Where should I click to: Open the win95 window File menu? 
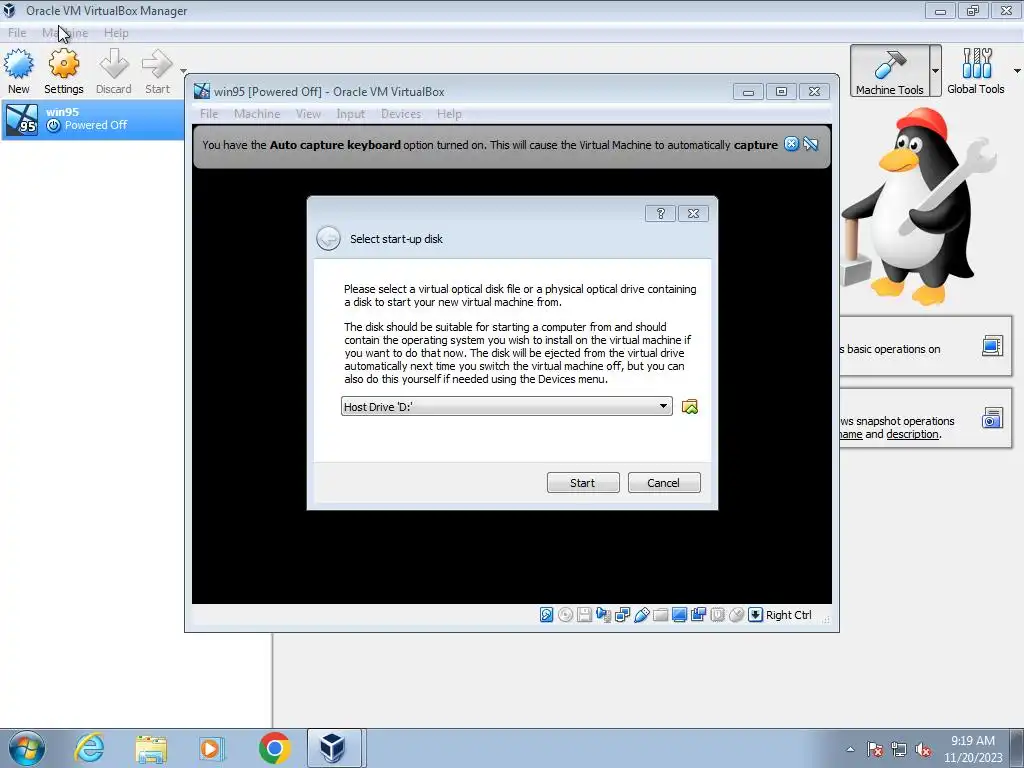point(209,114)
